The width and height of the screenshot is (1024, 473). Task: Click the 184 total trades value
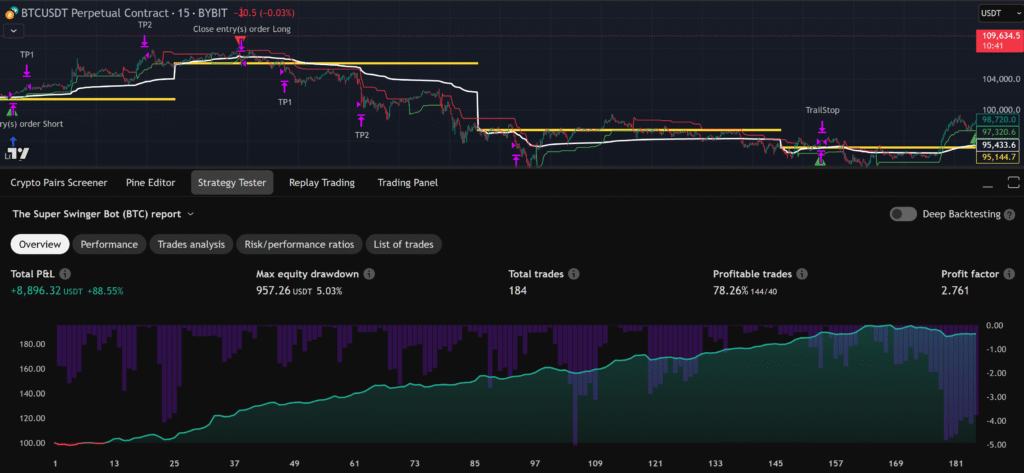coord(518,290)
